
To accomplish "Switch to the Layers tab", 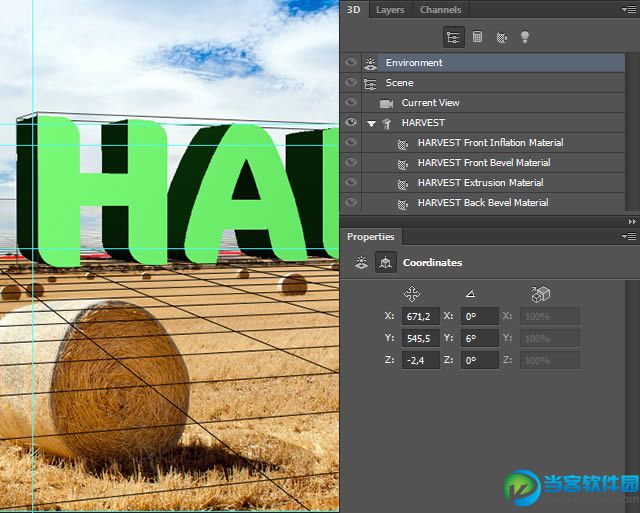I will click(390, 10).
